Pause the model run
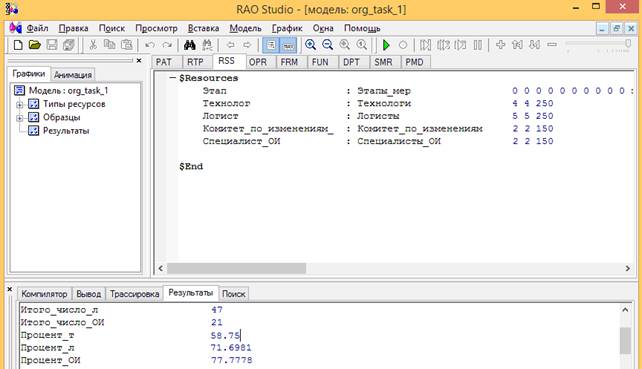This screenshot has height=369, width=642. 477,45
